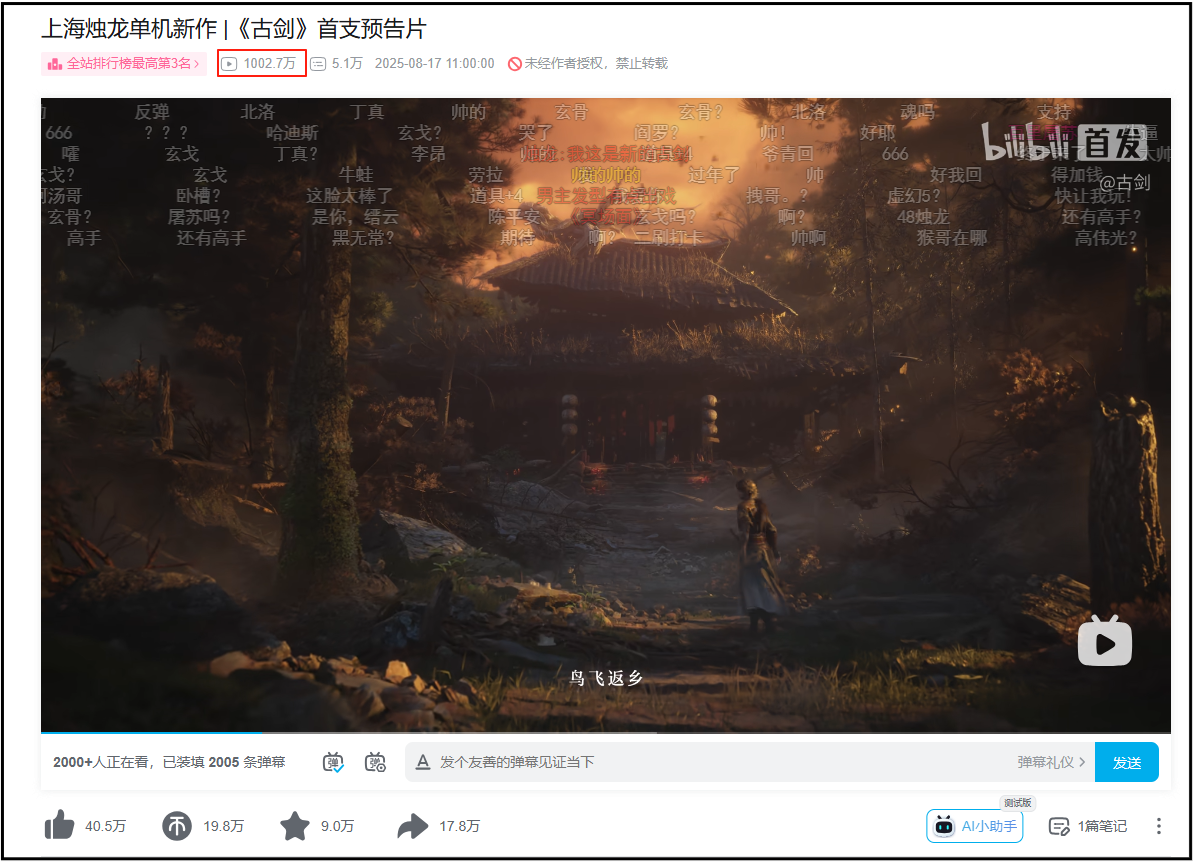Open the three-dot more options menu
This screenshot has height=862, width=1194.
pyautogui.click(x=1158, y=826)
